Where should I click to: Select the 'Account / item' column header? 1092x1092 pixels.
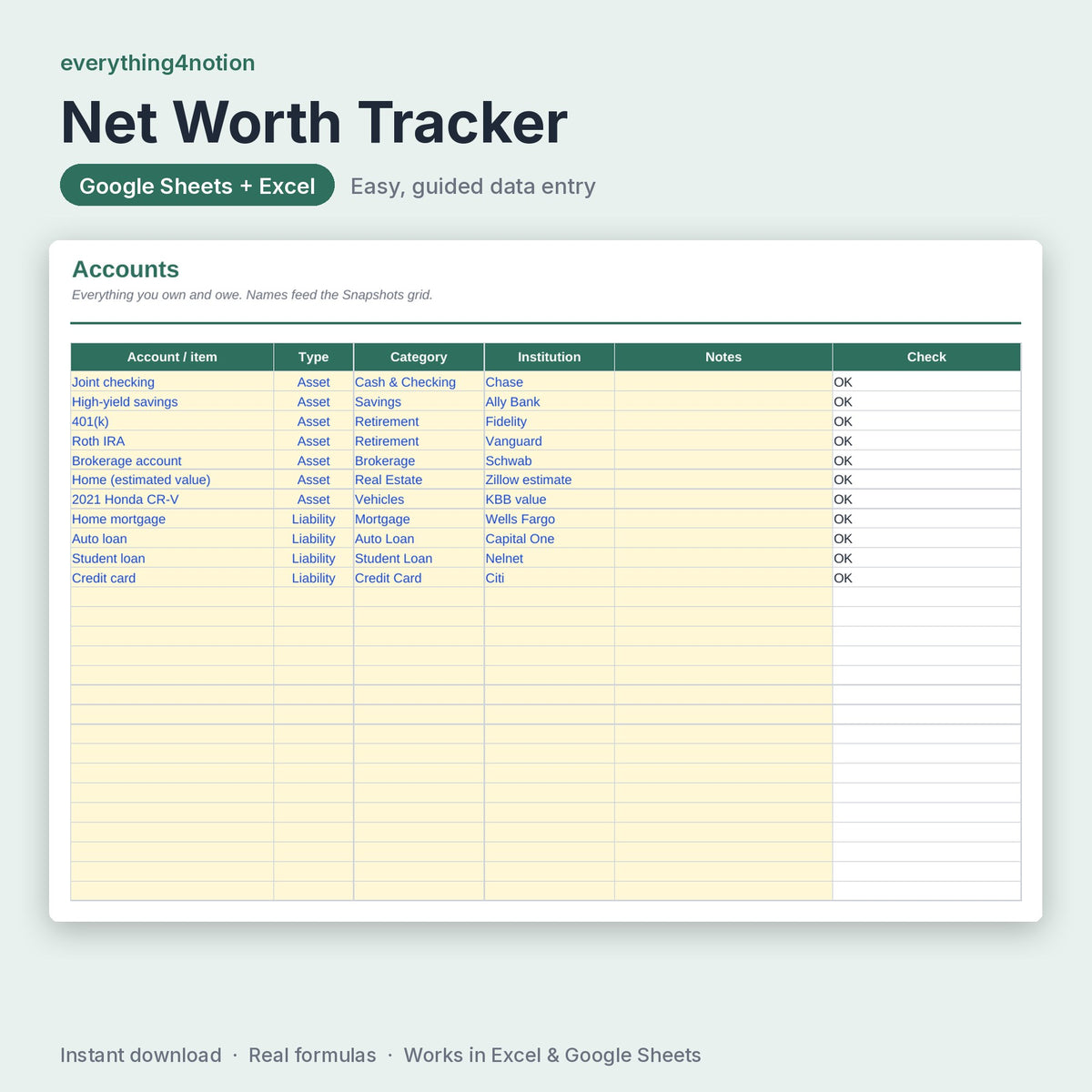(172, 357)
